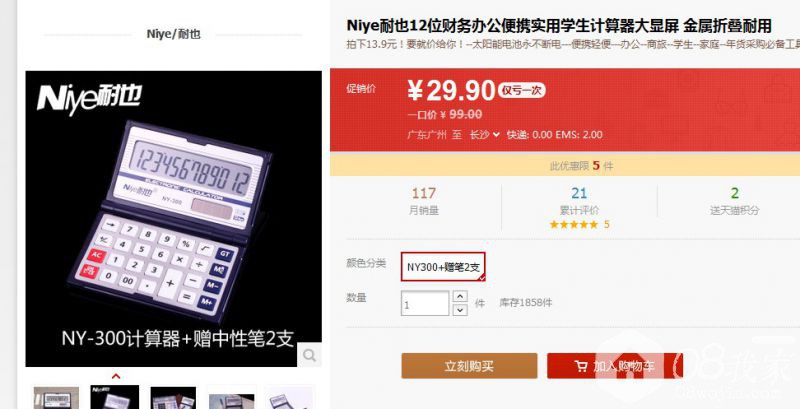Select the third product thumbnail

coord(173,398)
